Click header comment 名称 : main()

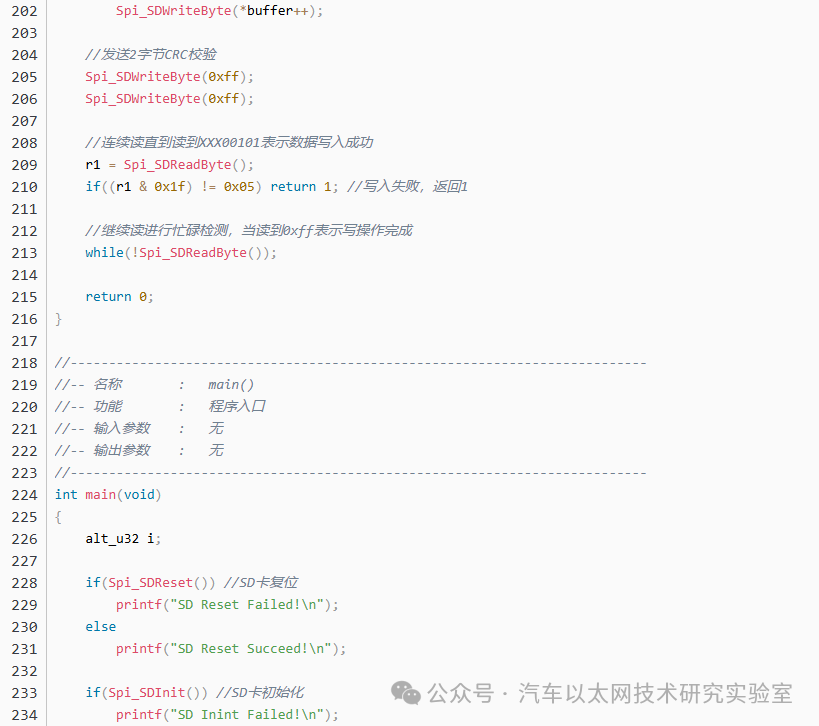point(155,385)
